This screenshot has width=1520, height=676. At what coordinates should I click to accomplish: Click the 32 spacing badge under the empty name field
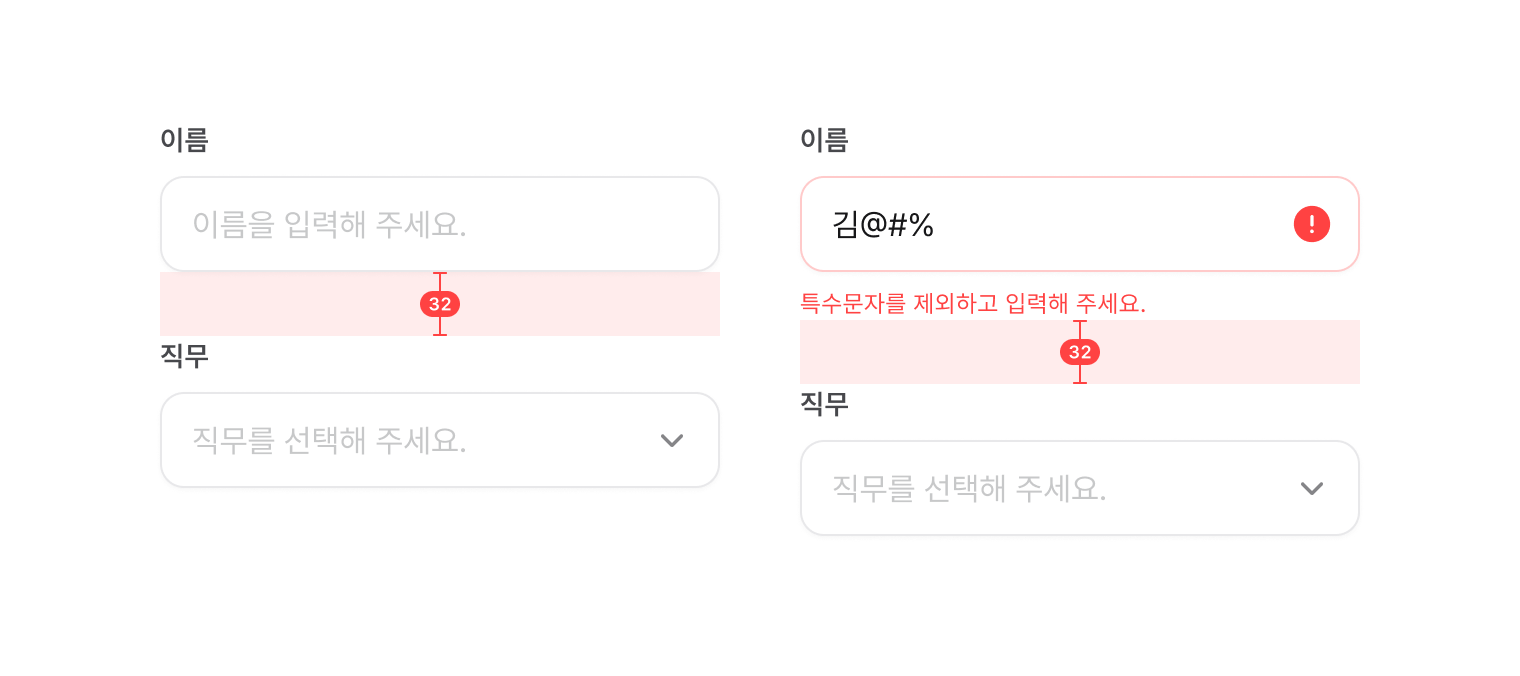click(x=440, y=304)
